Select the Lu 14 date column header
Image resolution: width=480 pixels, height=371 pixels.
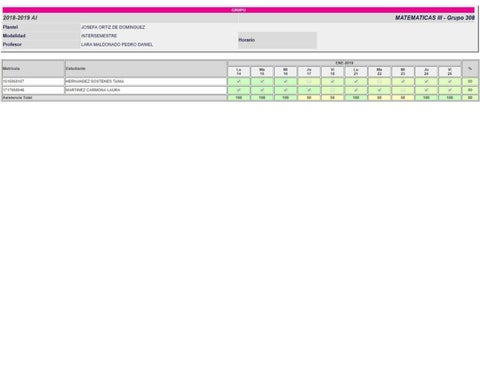239,72
